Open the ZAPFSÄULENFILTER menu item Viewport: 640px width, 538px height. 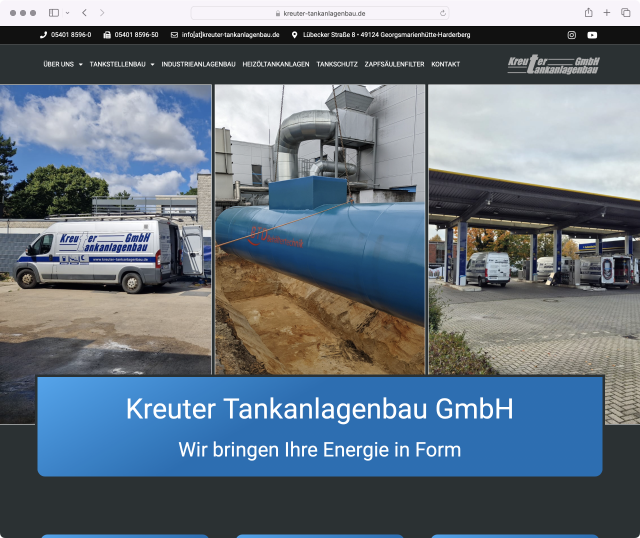coord(394,64)
